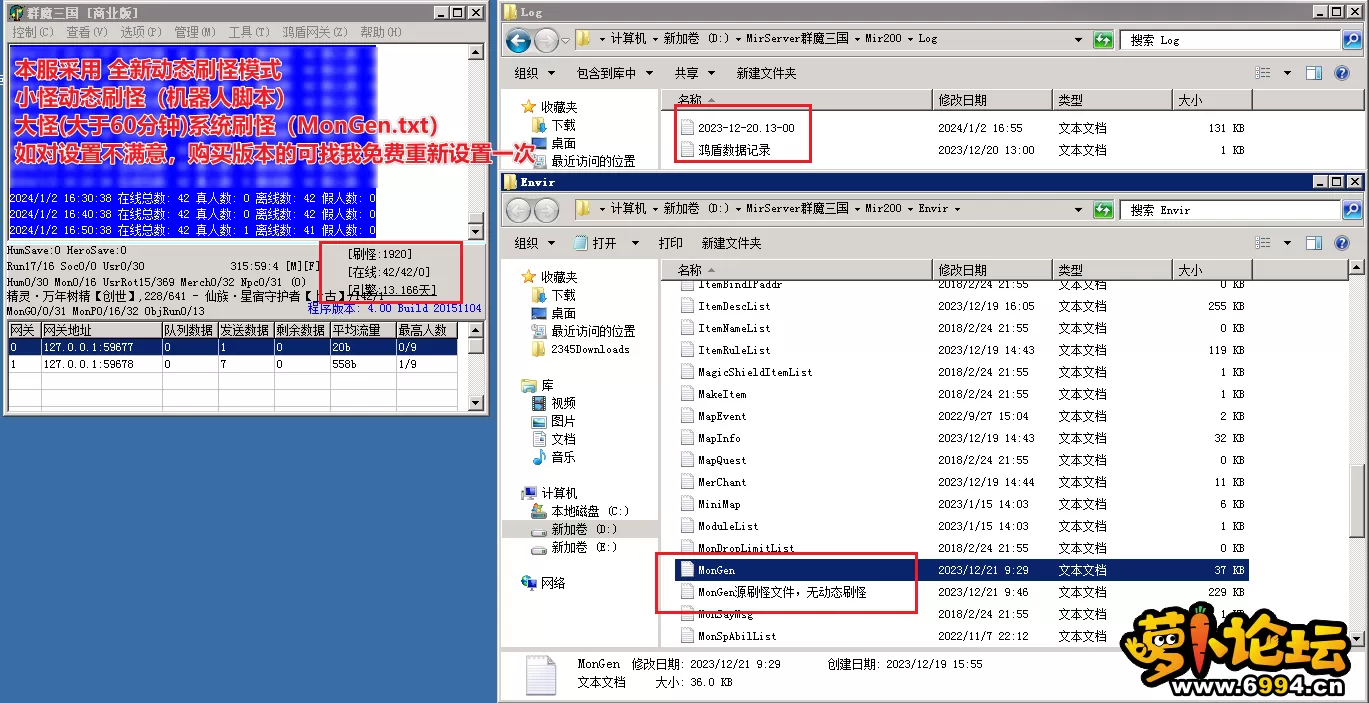Open the 选项(P) menu

tap(141, 32)
